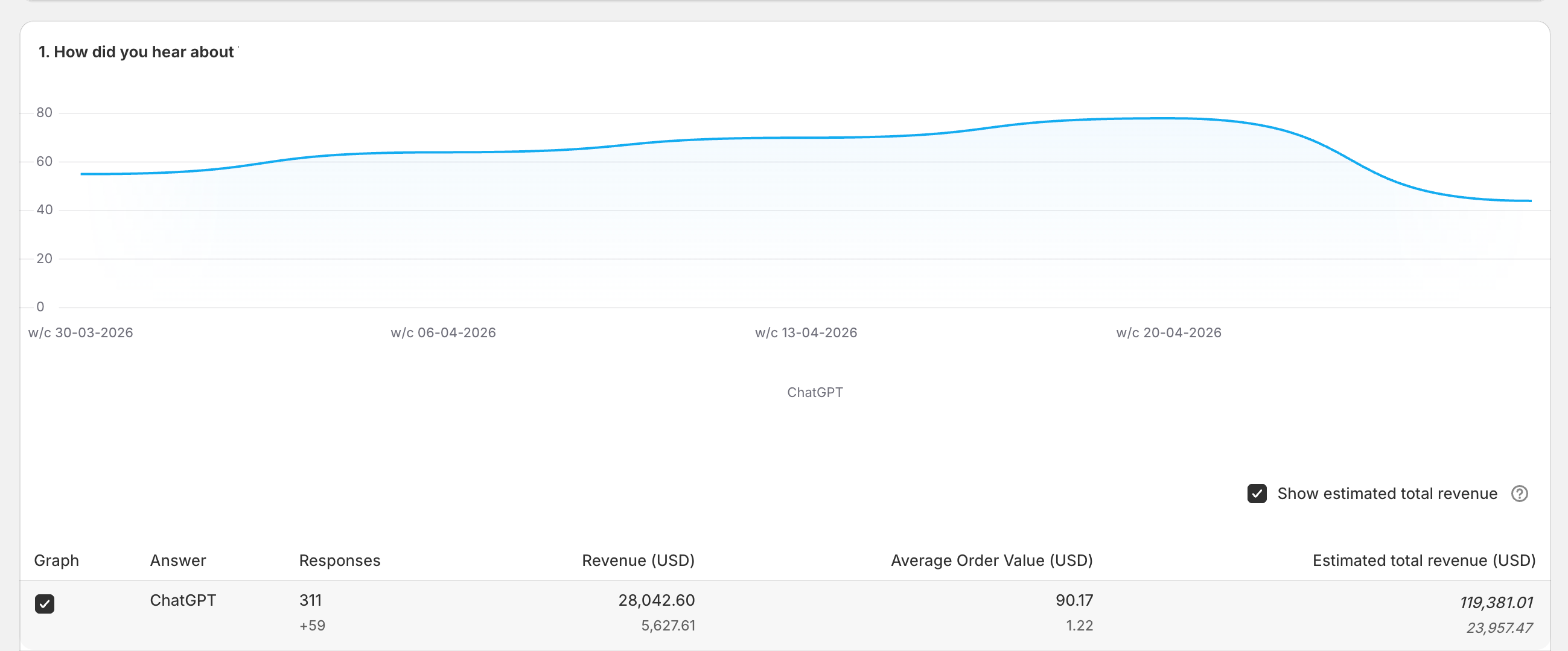1568x651 pixels.
Task: Click the 119,381.01 estimated revenue value
Action: (x=1496, y=603)
